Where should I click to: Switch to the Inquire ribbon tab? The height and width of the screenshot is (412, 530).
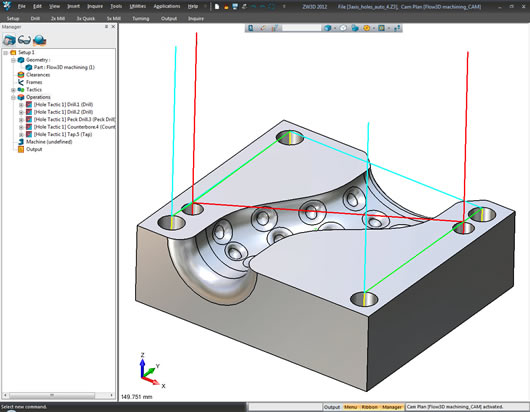tap(196, 19)
